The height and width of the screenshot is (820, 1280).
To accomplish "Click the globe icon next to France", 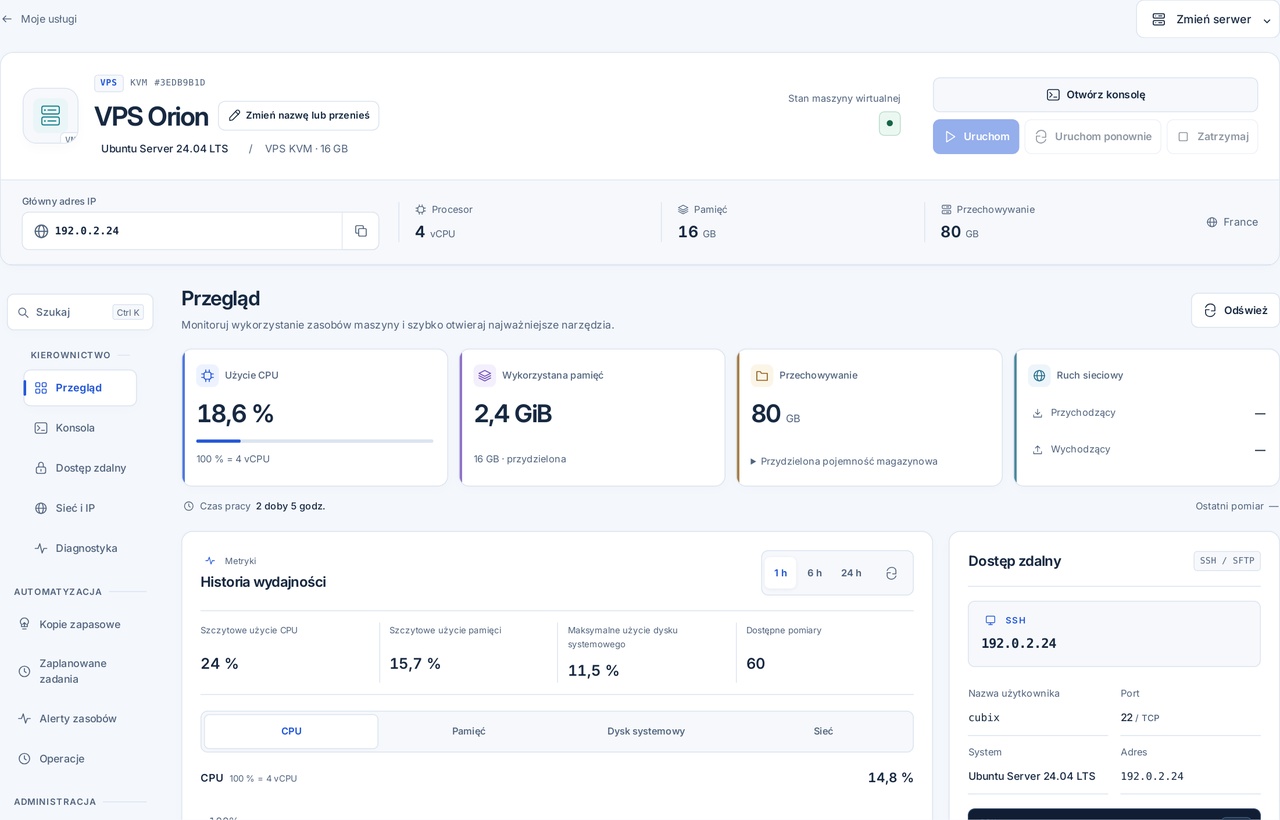I will [1212, 222].
